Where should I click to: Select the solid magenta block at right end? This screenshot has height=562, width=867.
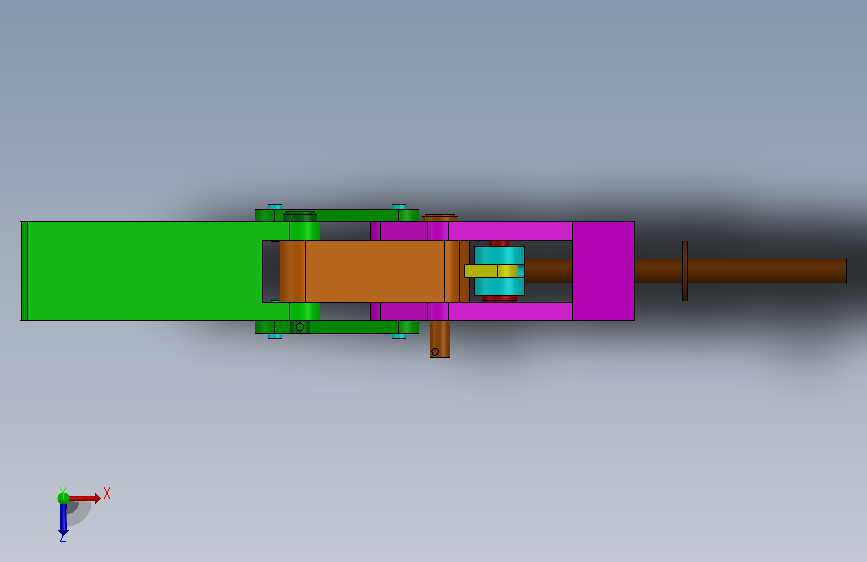tap(603, 270)
